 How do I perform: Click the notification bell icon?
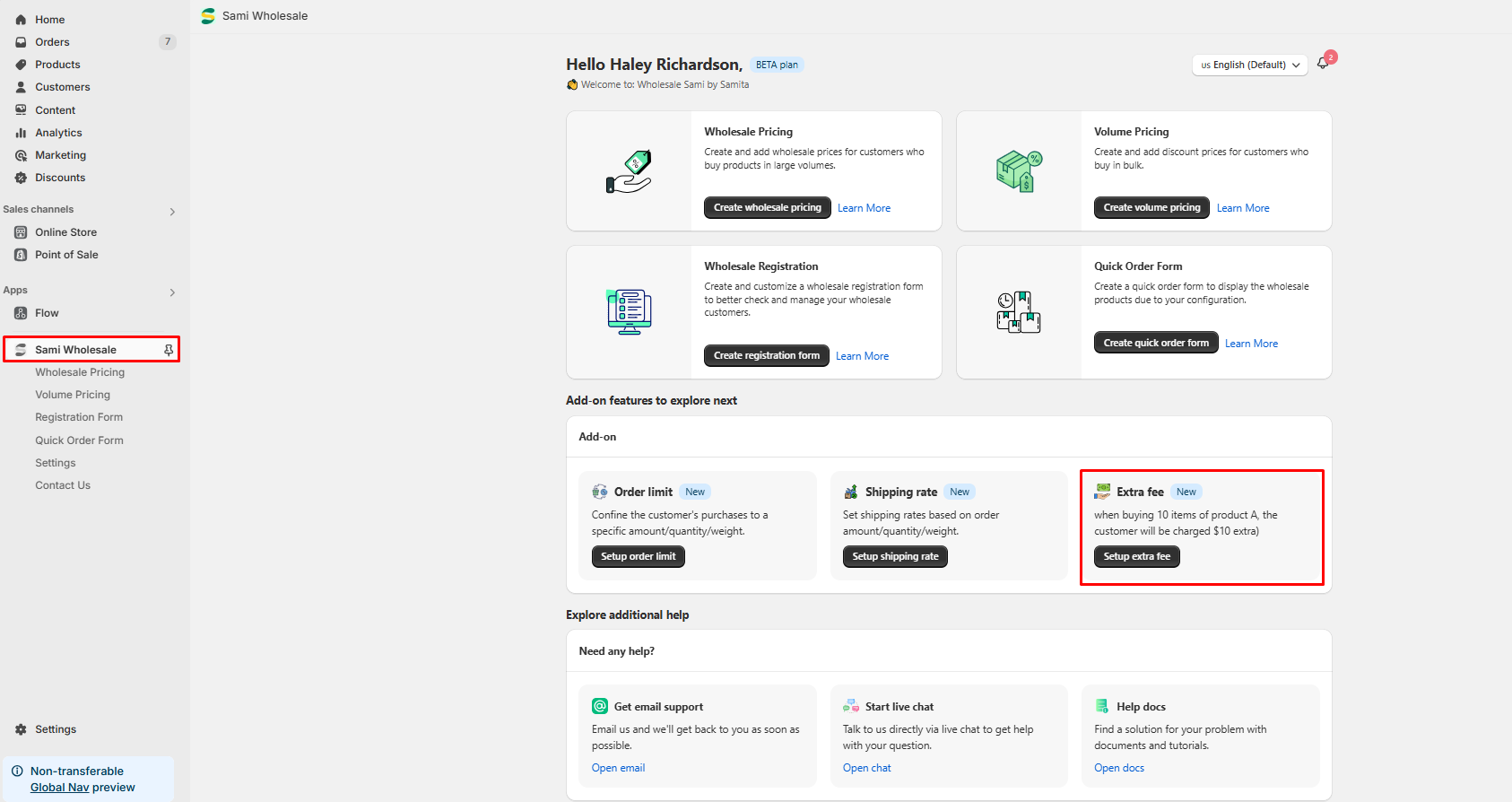point(1323,64)
